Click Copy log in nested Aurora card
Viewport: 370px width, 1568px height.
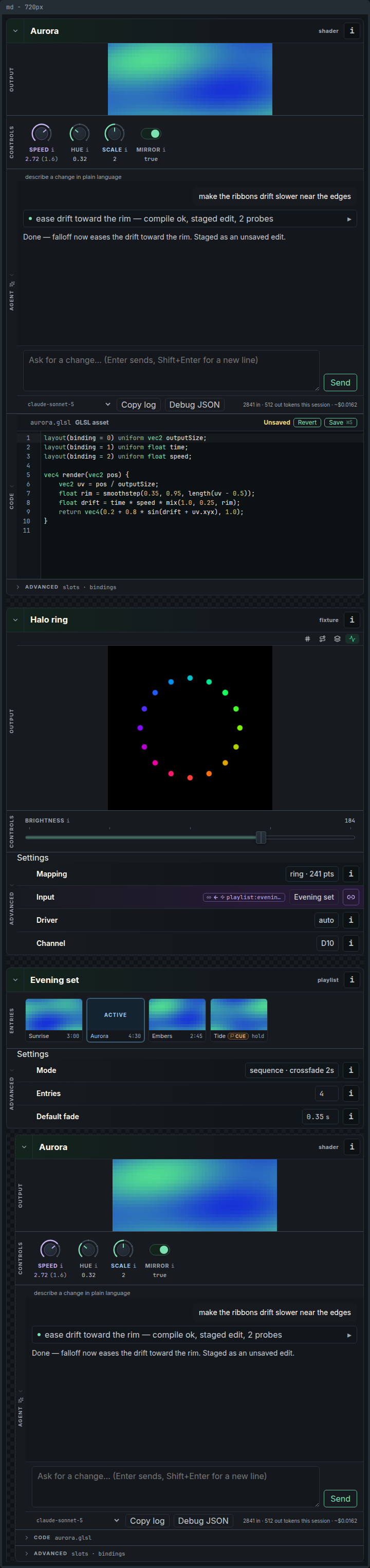click(x=147, y=1521)
